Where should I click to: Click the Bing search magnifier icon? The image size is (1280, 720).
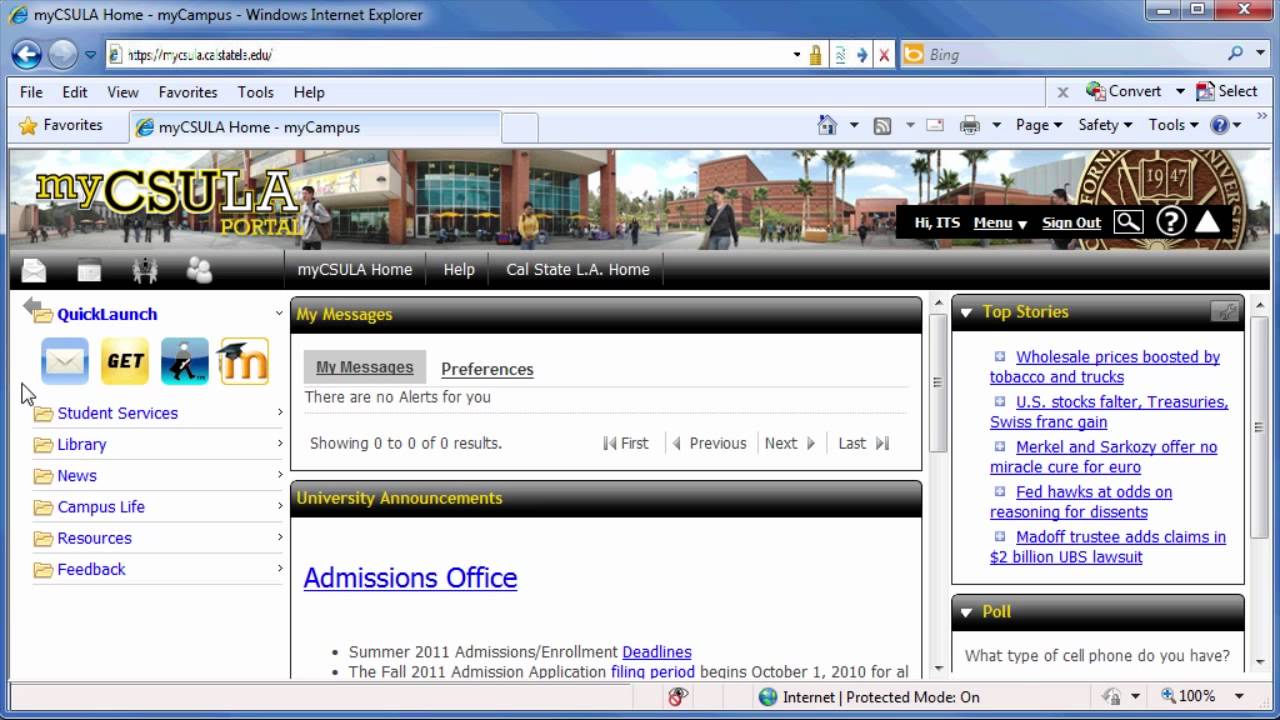pos(1236,54)
